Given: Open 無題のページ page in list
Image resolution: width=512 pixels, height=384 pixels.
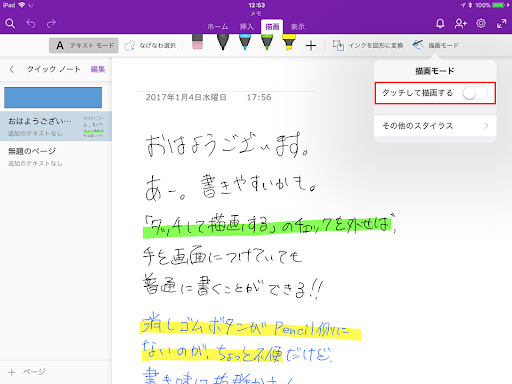Looking at the screenshot, I should (56, 156).
